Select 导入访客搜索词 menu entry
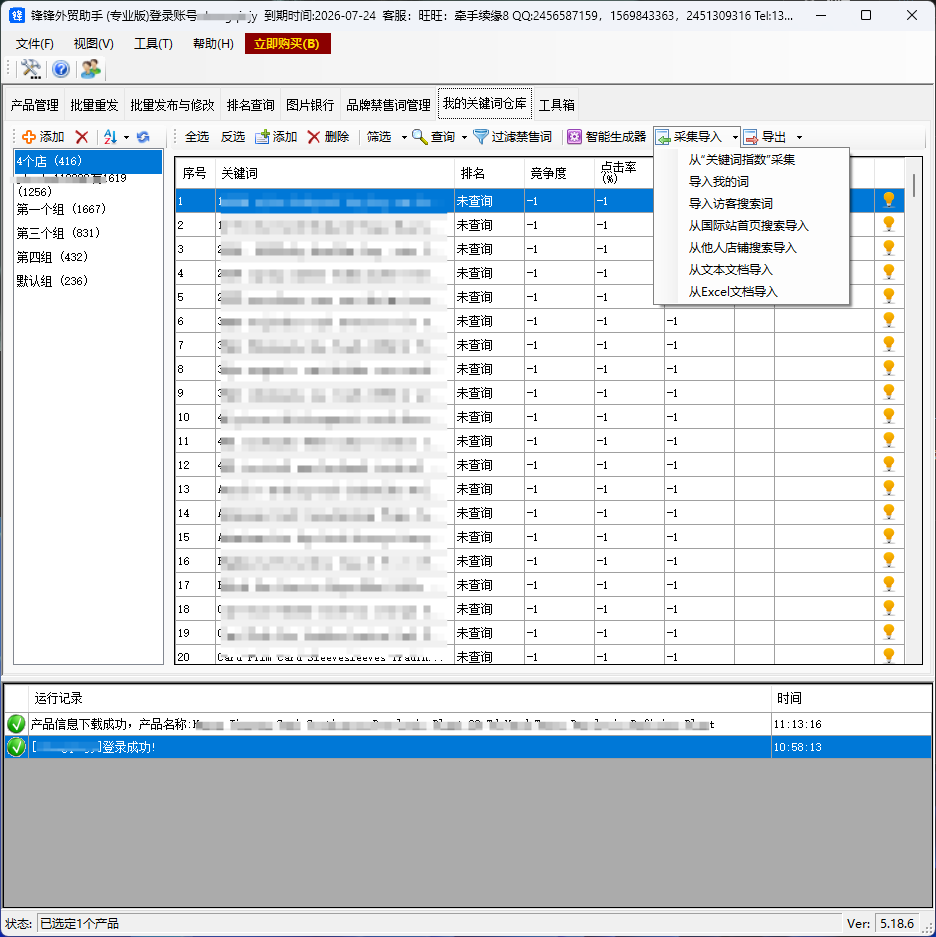936x937 pixels. (730, 204)
